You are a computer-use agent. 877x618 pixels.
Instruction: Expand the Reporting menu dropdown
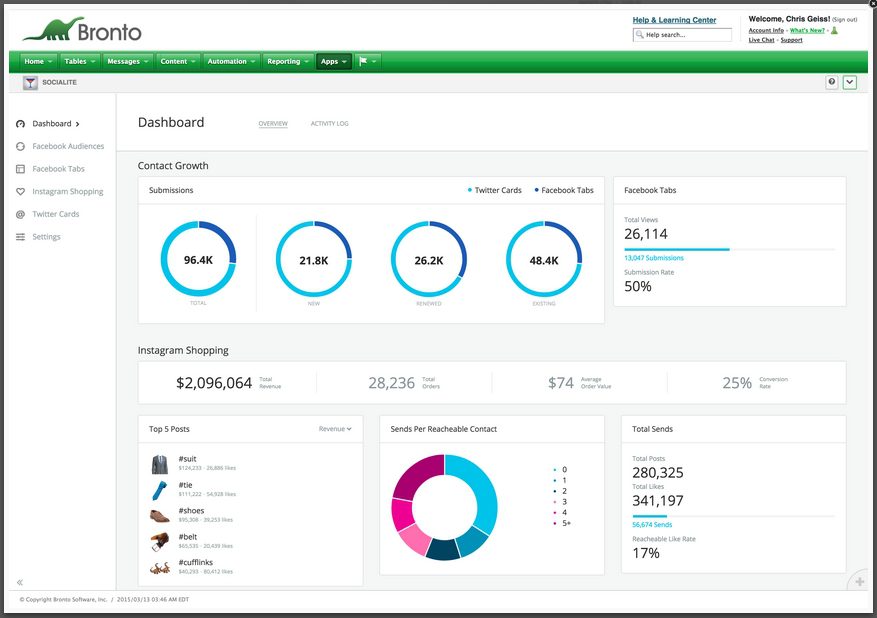287,62
